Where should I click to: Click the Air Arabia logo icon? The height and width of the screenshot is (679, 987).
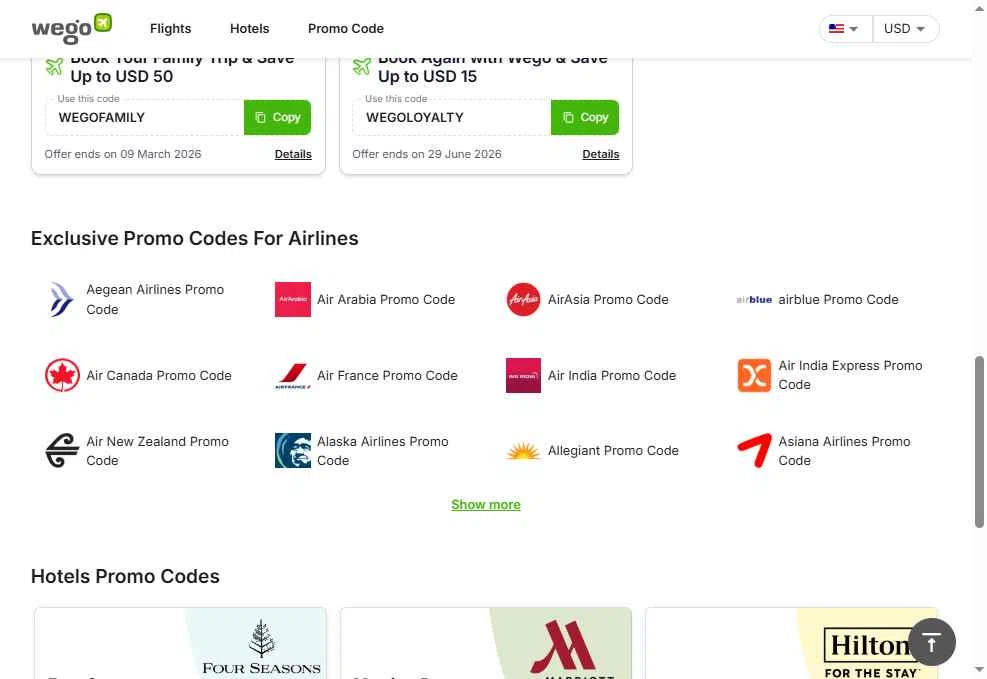[293, 300]
